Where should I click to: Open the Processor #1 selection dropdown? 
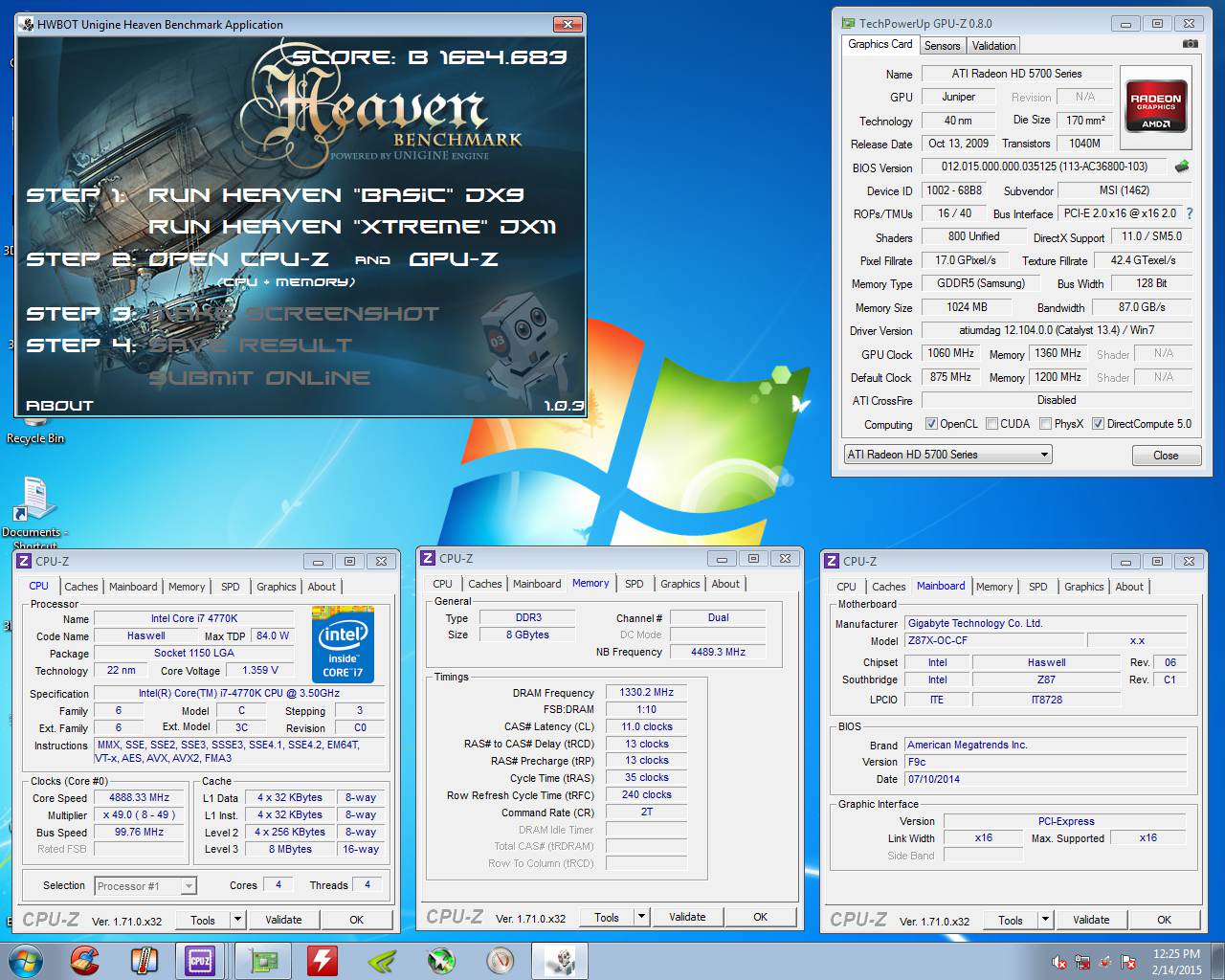click(145, 886)
